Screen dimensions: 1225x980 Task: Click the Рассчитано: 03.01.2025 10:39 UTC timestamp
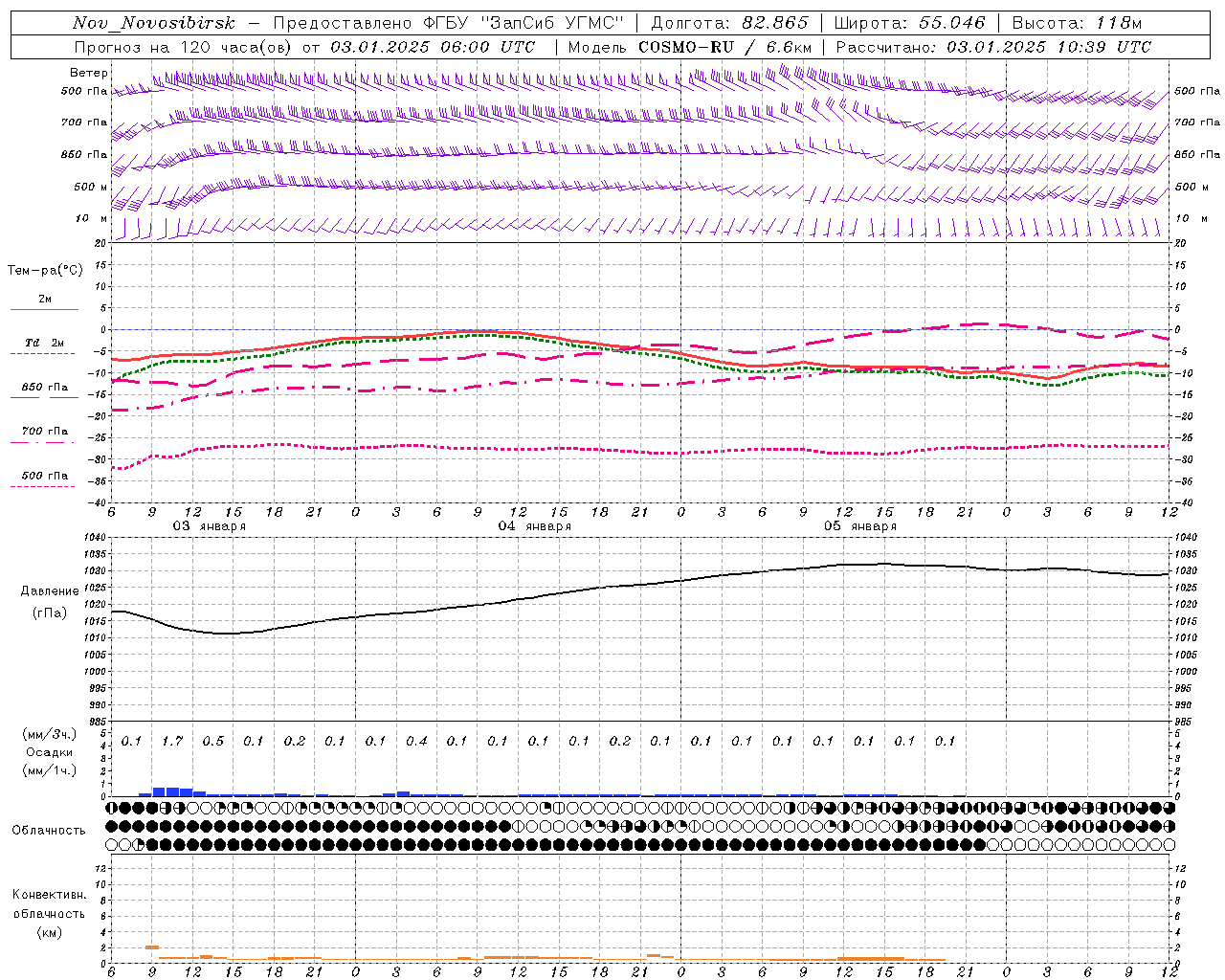[x=993, y=47]
